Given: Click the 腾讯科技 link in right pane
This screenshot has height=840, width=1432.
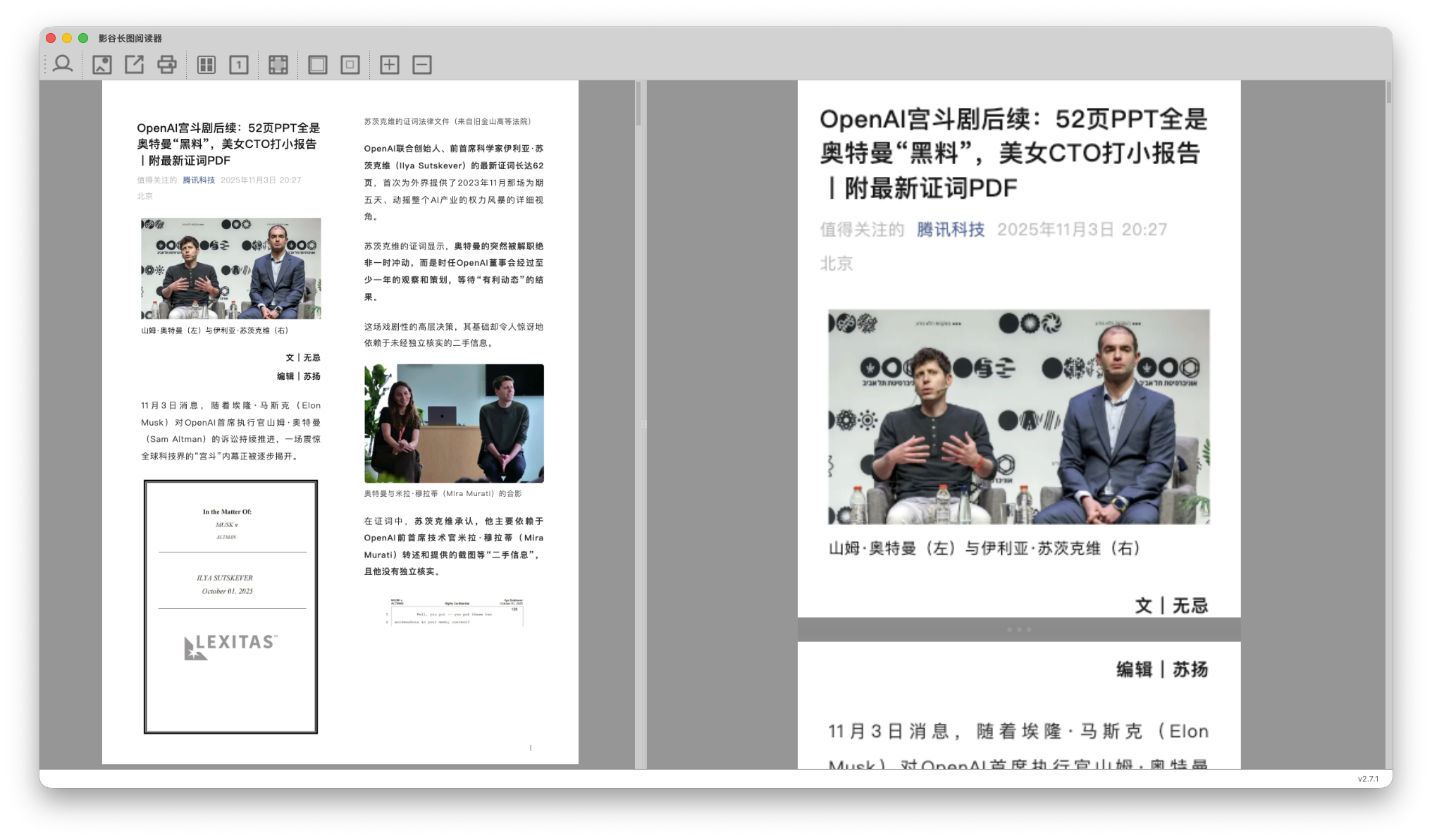Looking at the screenshot, I should [951, 228].
